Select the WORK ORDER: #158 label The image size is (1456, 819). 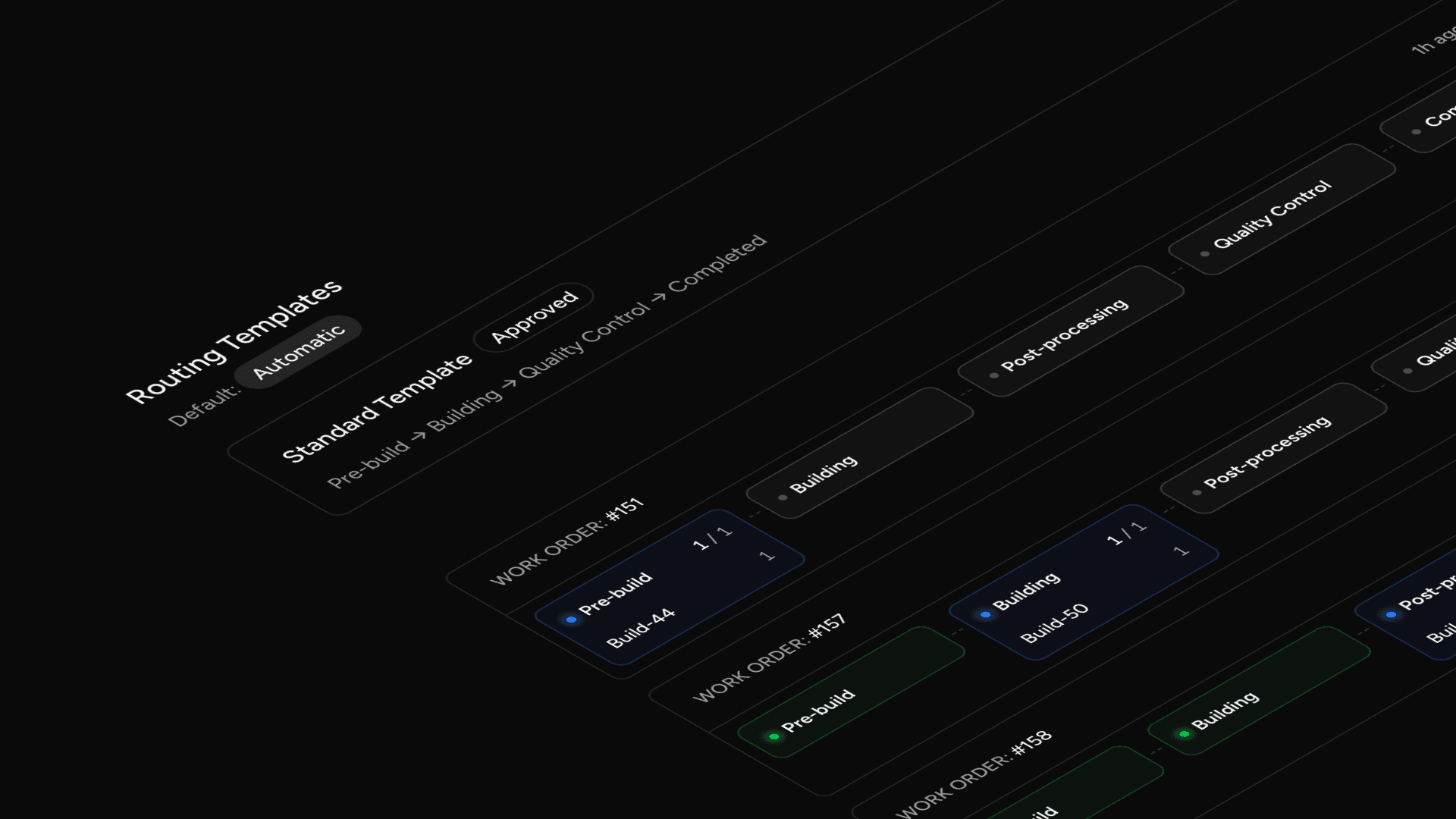coord(974,773)
